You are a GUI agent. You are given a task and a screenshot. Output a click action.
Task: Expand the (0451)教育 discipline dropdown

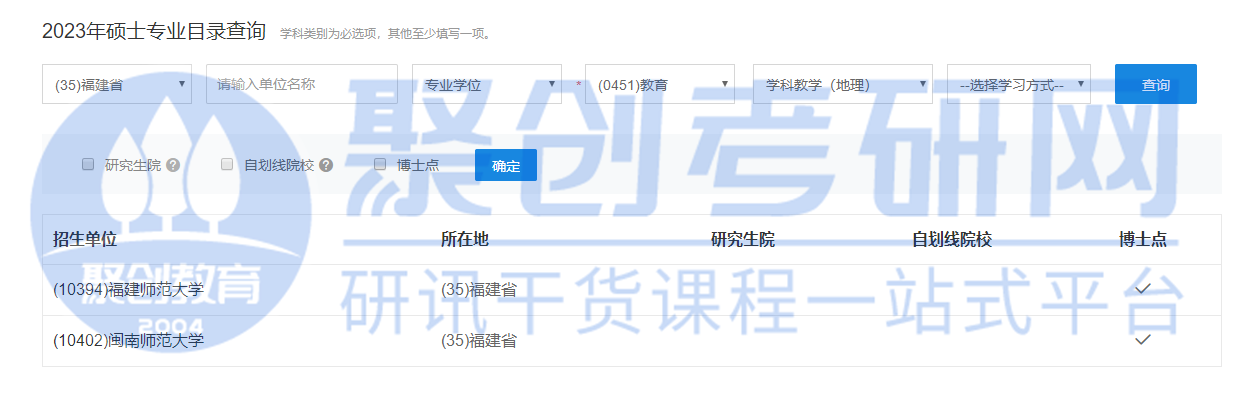[660, 84]
